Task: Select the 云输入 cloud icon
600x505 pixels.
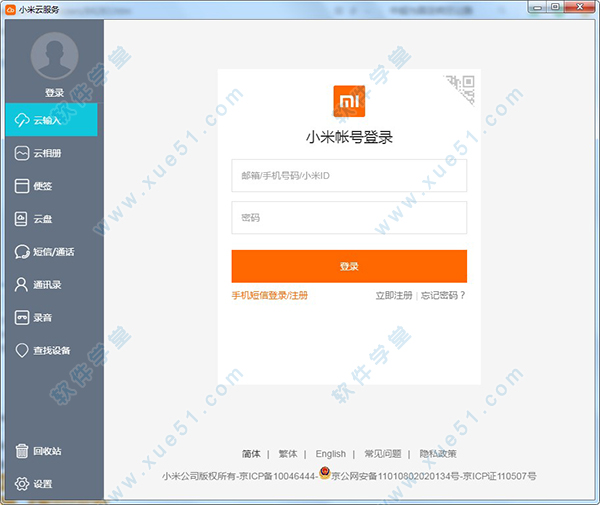Action: tap(22, 120)
